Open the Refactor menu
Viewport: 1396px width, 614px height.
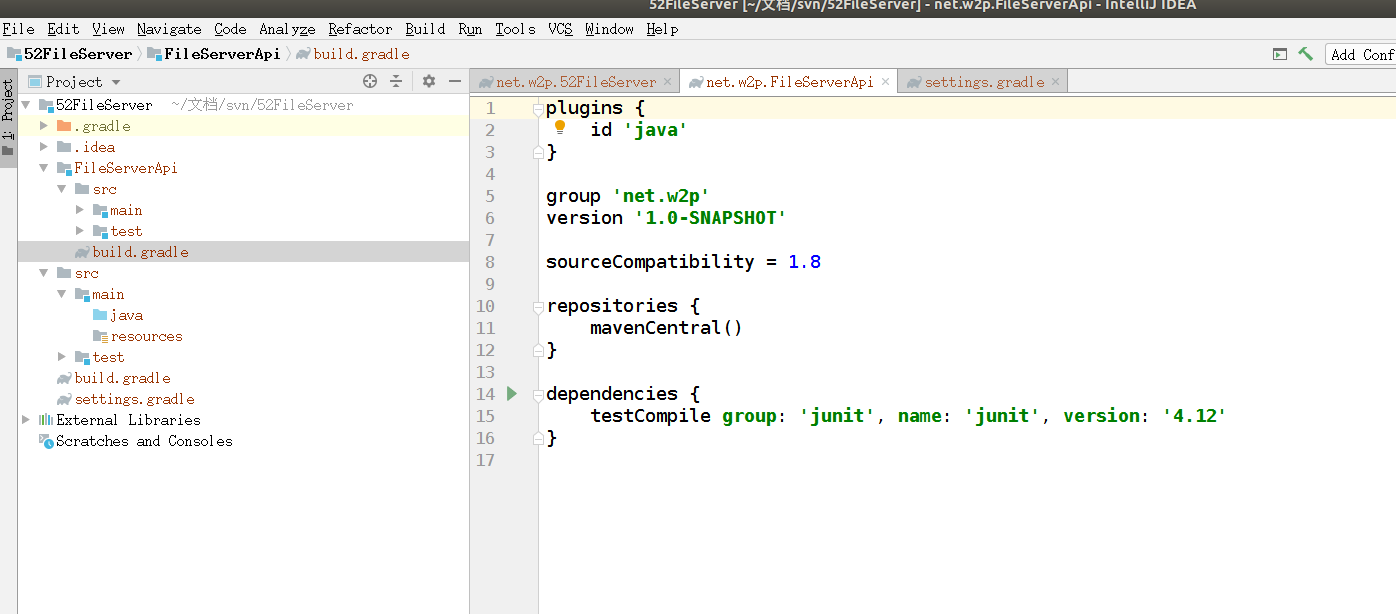[x=359, y=28]
